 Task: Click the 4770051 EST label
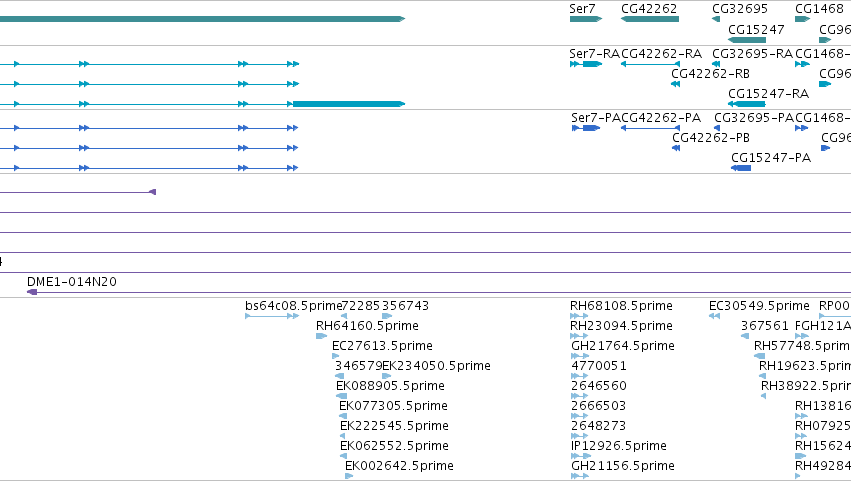[599, 366]
